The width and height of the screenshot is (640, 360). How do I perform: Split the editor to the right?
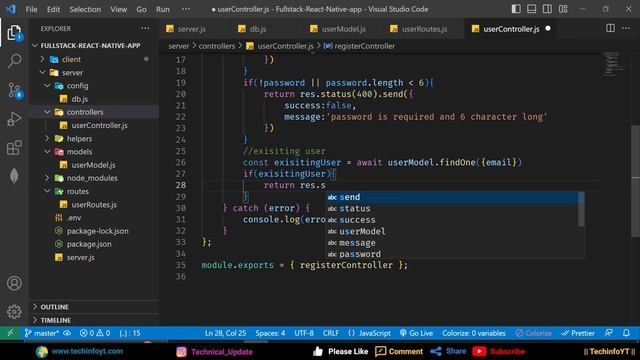coord(610,28)
